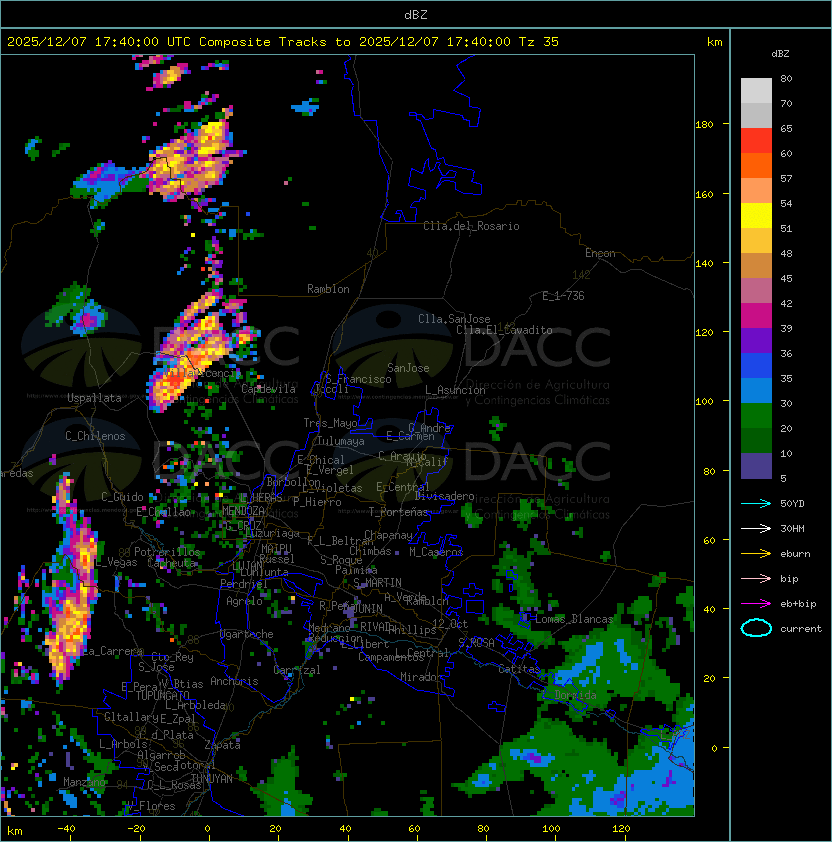The height and width of the screenshot is (842, 832).
Task: Click the E_1-736 label
Action: coord(563,296)
